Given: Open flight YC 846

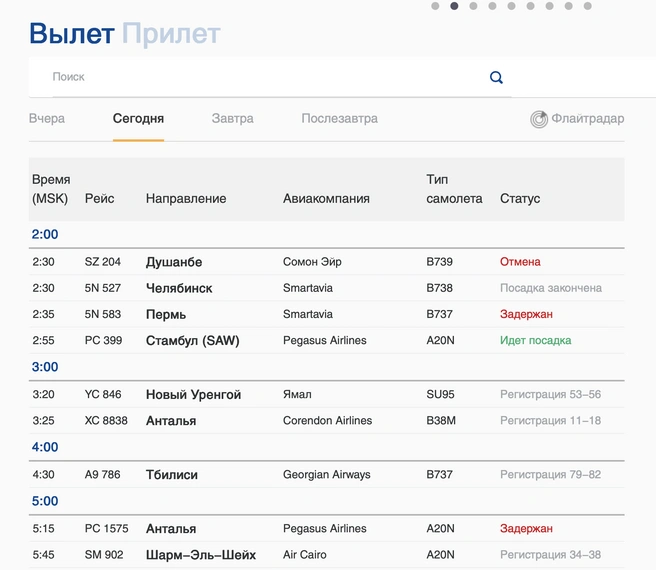Looking at the screenshot, I should pos(103,395).
